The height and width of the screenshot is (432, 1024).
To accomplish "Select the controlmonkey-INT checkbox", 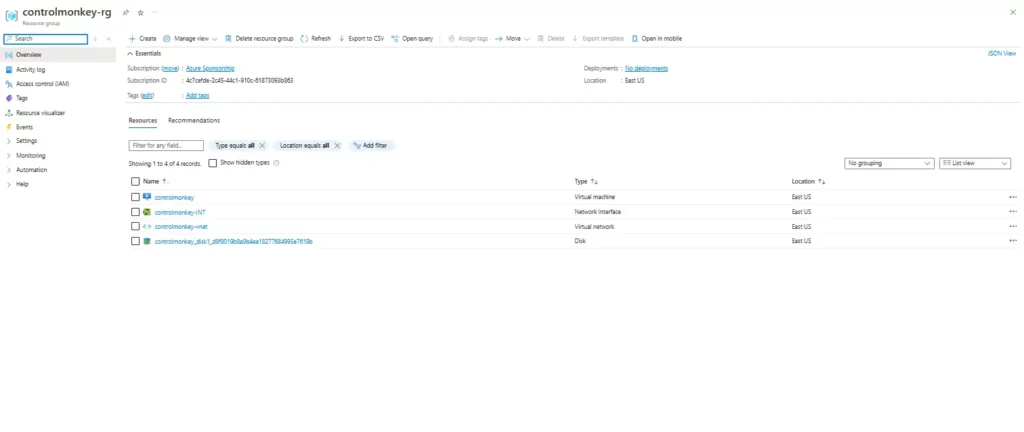I will [135, 212].
